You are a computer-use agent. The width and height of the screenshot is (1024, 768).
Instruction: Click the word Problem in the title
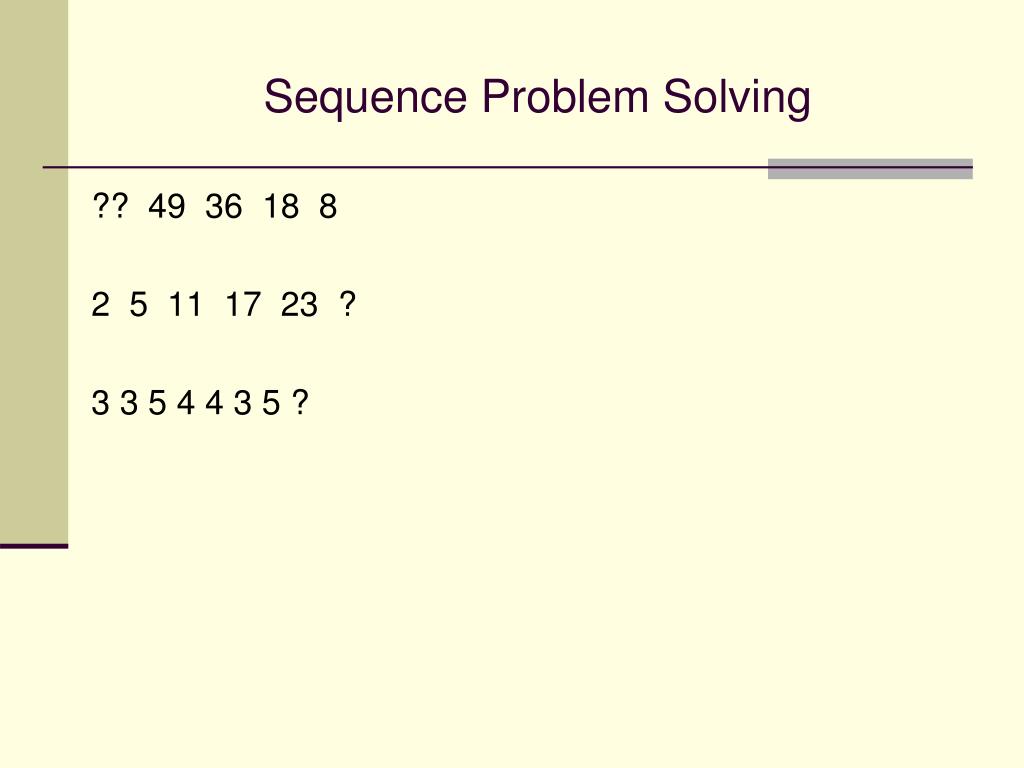[565, 97]
